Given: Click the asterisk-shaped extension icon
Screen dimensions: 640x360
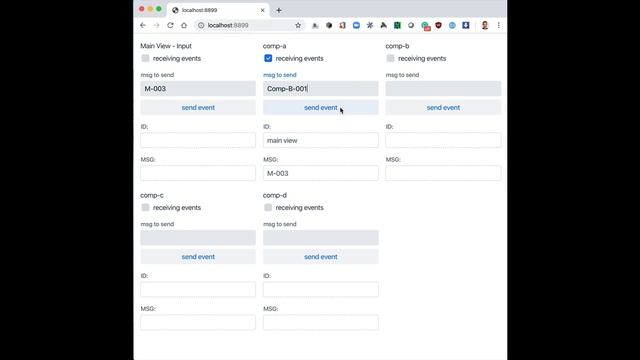Looking at the screenshot, I should pyautogui.click(x=370, y=25).
